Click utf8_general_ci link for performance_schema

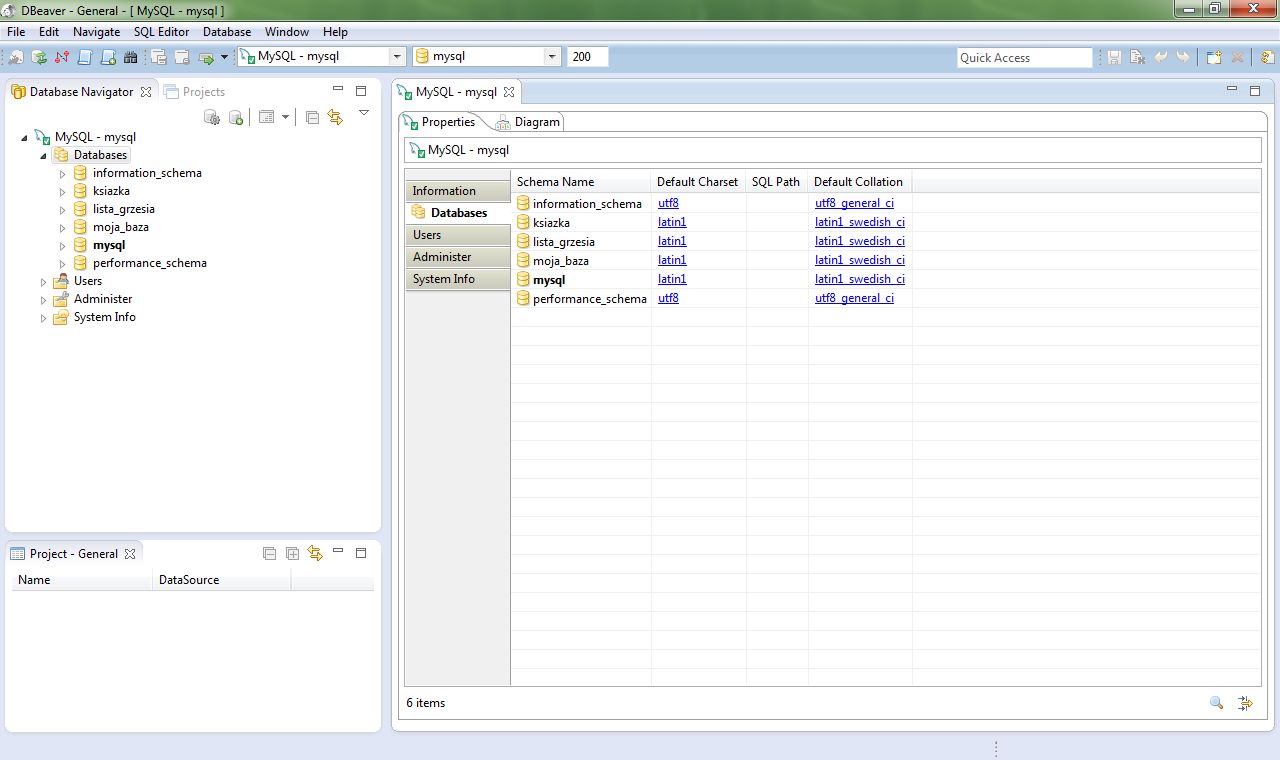click(x=855, y=298)
